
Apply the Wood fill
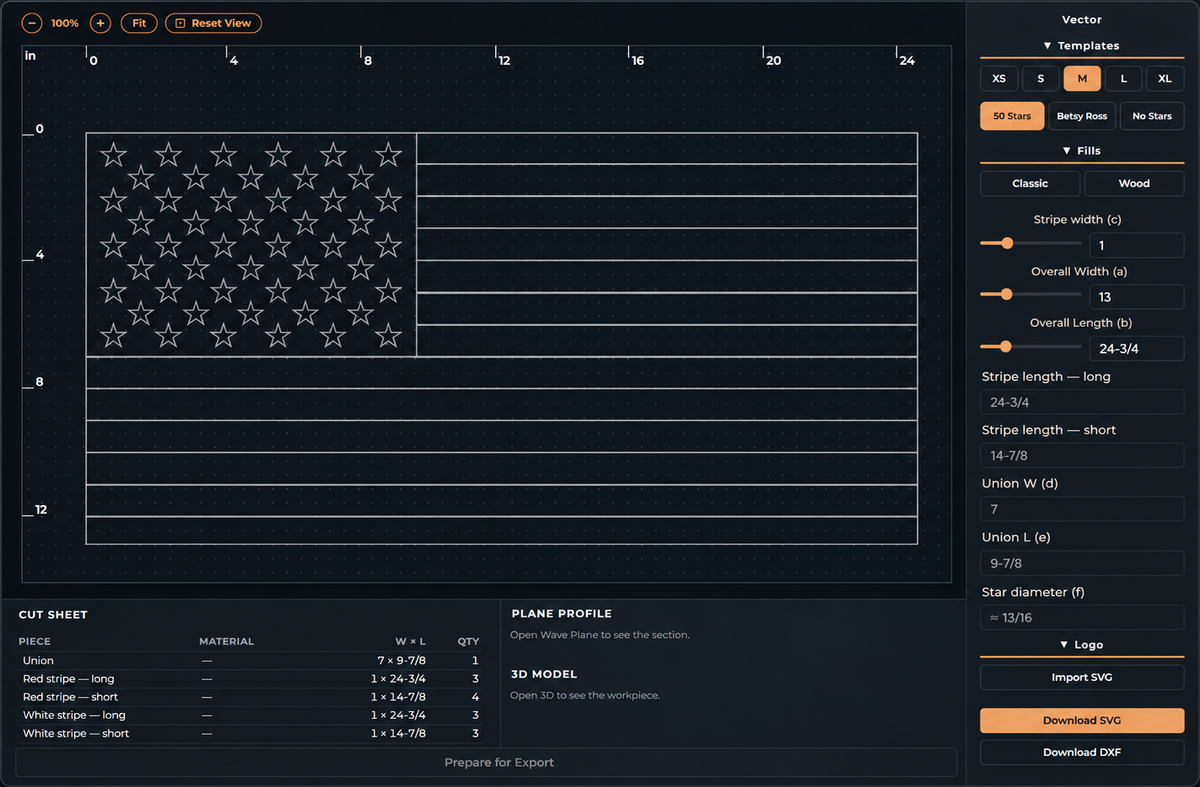1134,184
